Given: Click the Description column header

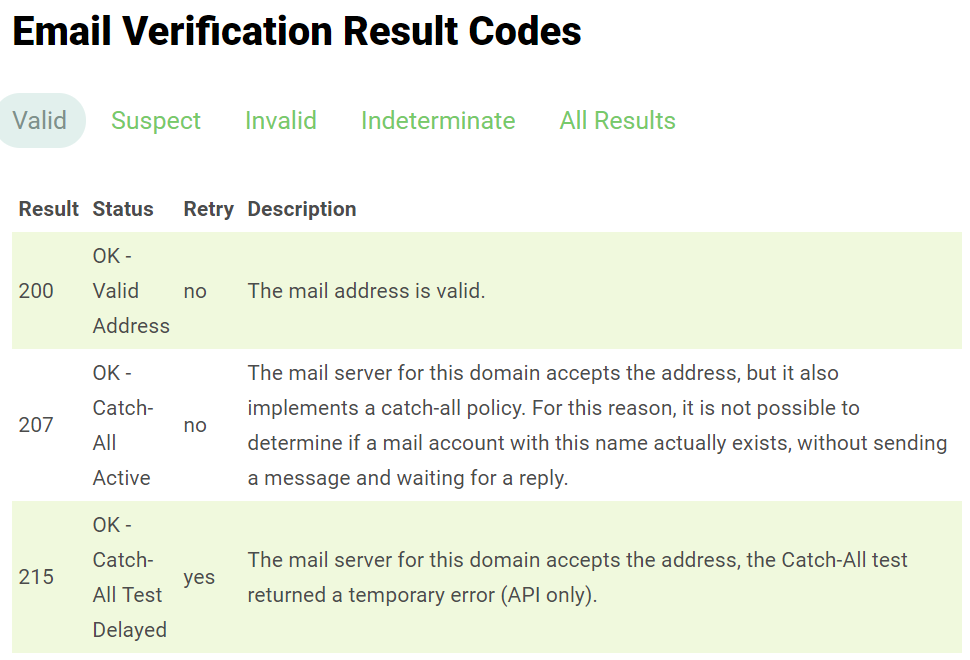Looking at the screenshot, I should click(x=302, y=209).
